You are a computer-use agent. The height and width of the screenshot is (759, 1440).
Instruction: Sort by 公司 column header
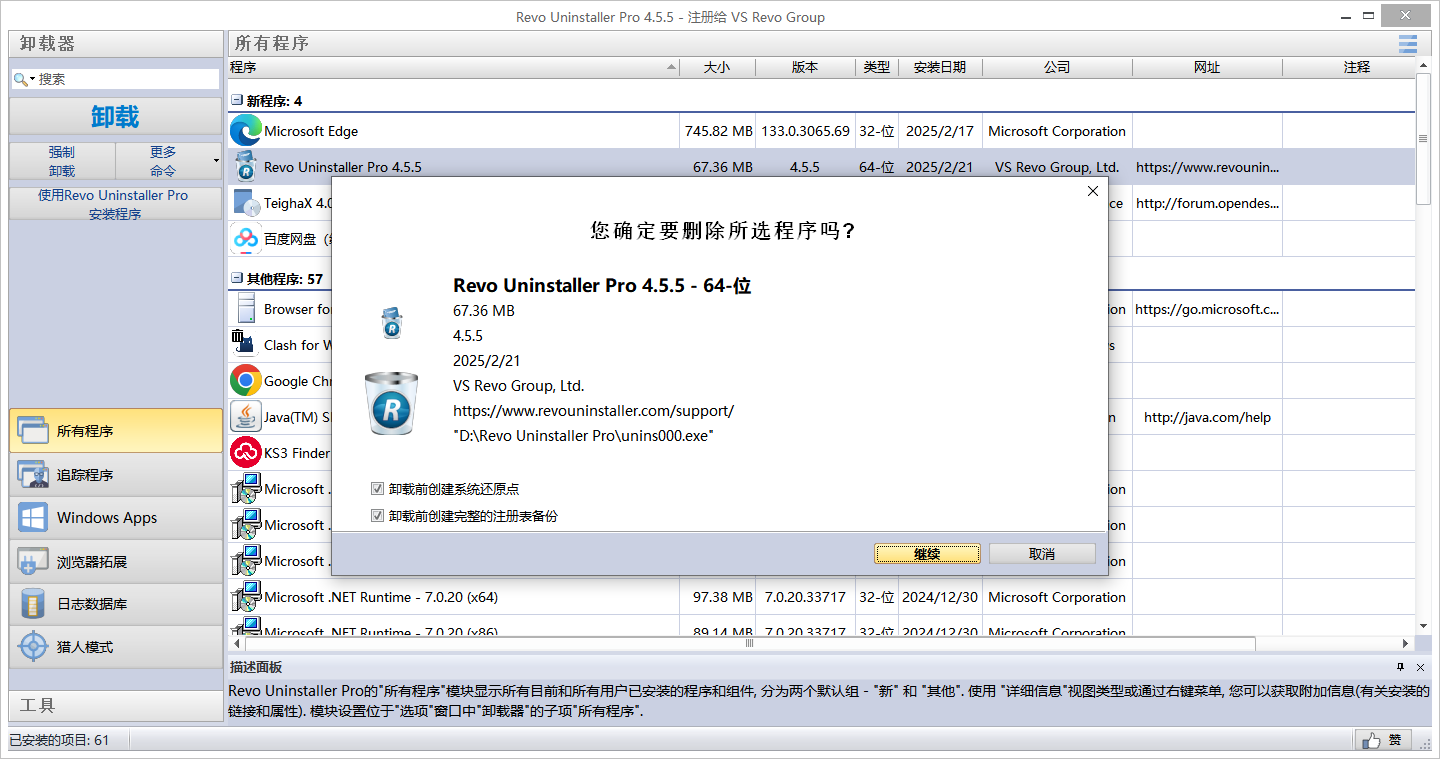pyautogui.click(x=1057, y=67)
